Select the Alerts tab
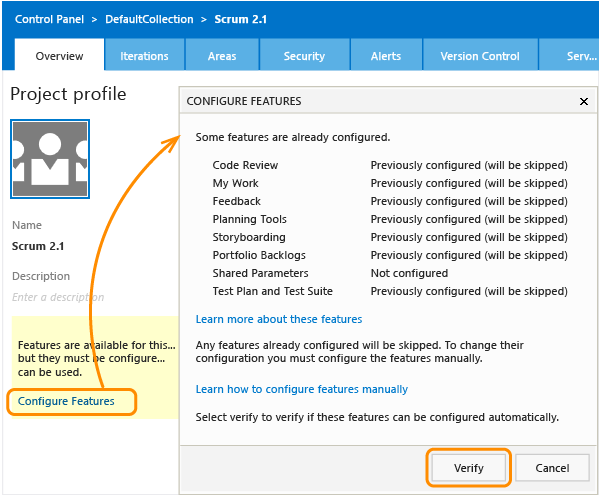 (386, 56)
